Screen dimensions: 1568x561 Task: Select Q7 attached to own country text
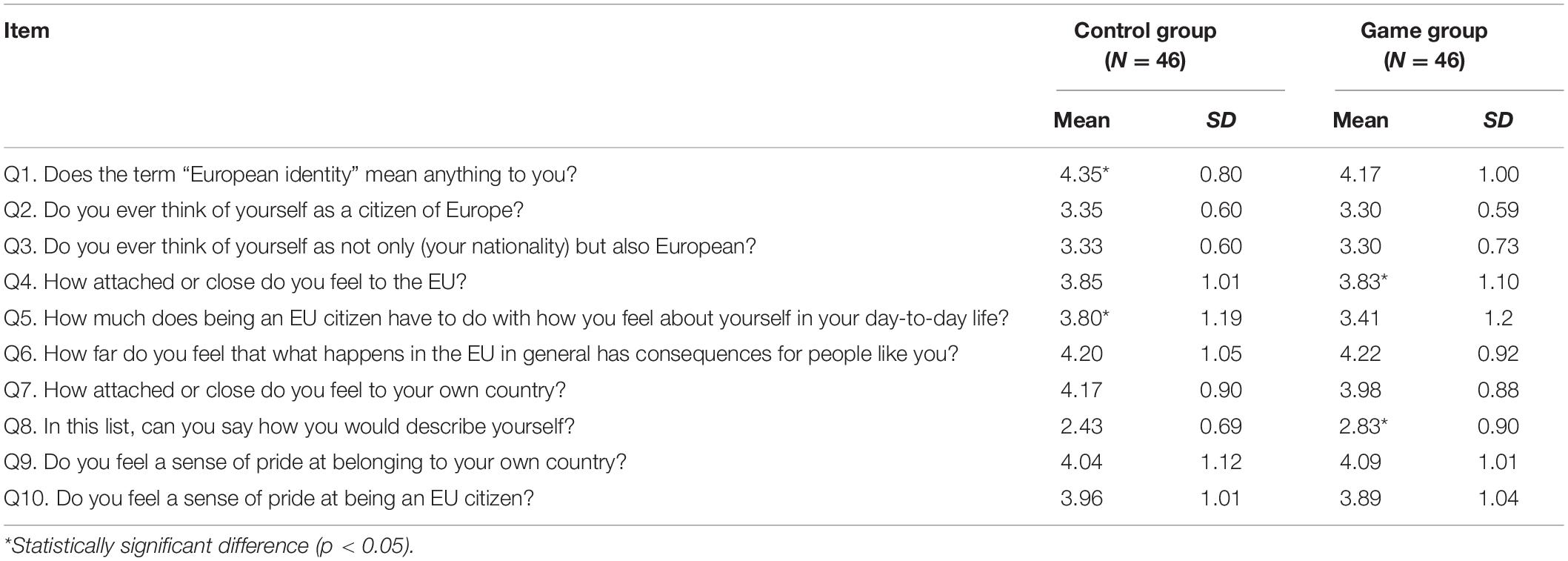pos(285,390)
